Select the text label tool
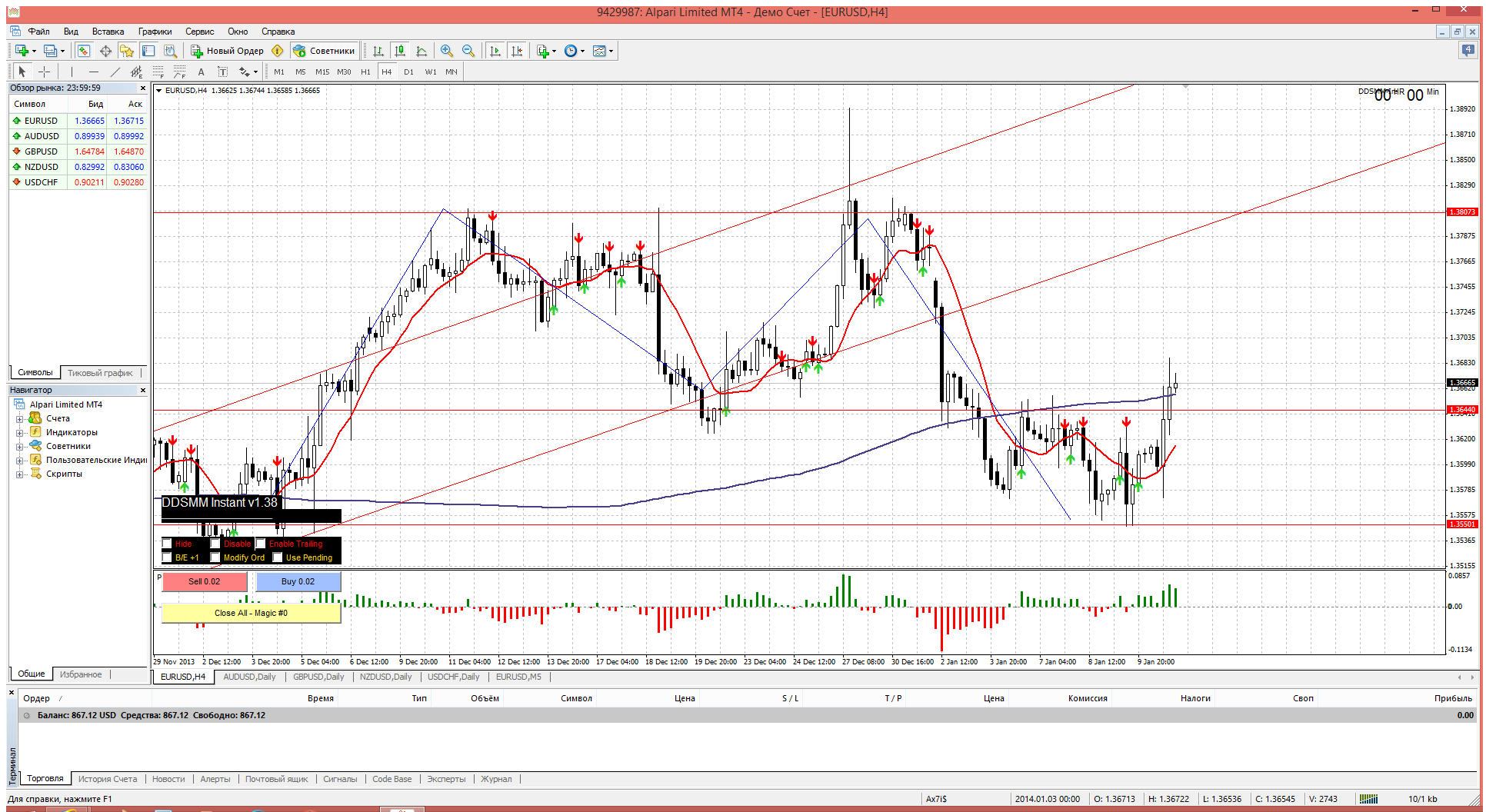Screen dimensions: 1486x812 (x=223, y=72)
